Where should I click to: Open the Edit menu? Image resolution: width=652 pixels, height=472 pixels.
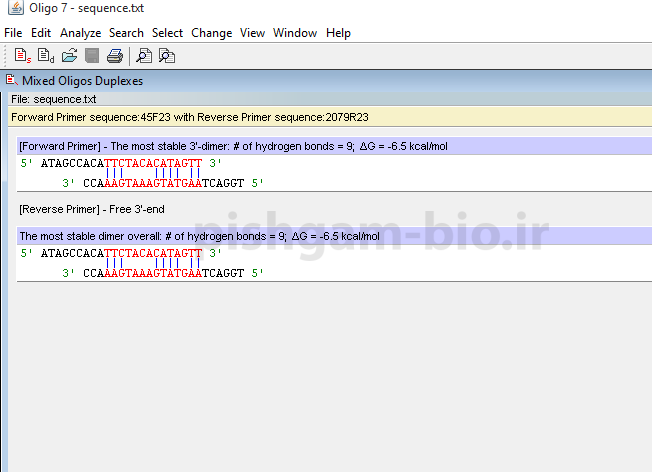[x=41, y=33]
